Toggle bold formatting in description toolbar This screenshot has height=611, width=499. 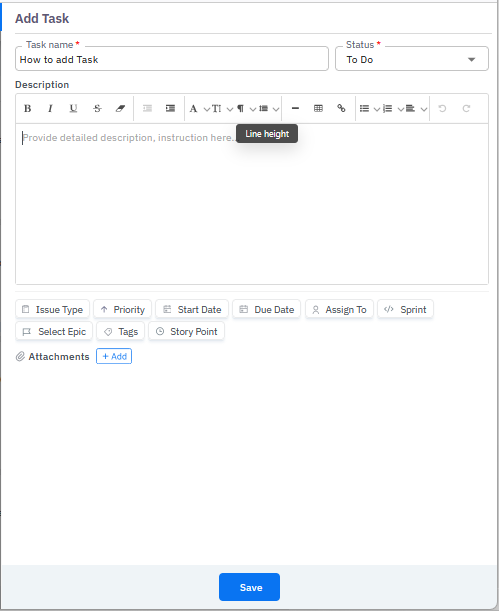(27, 108)
